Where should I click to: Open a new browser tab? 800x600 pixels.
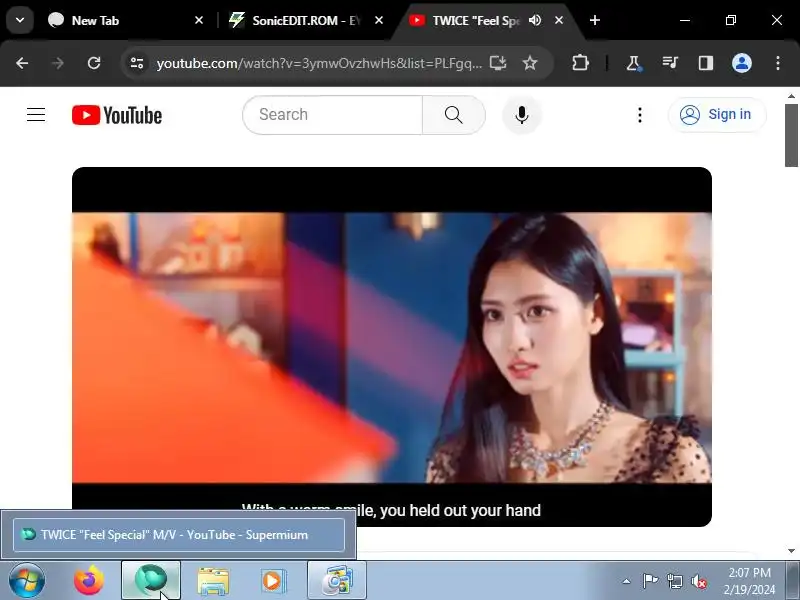click(x=594, y=20)
